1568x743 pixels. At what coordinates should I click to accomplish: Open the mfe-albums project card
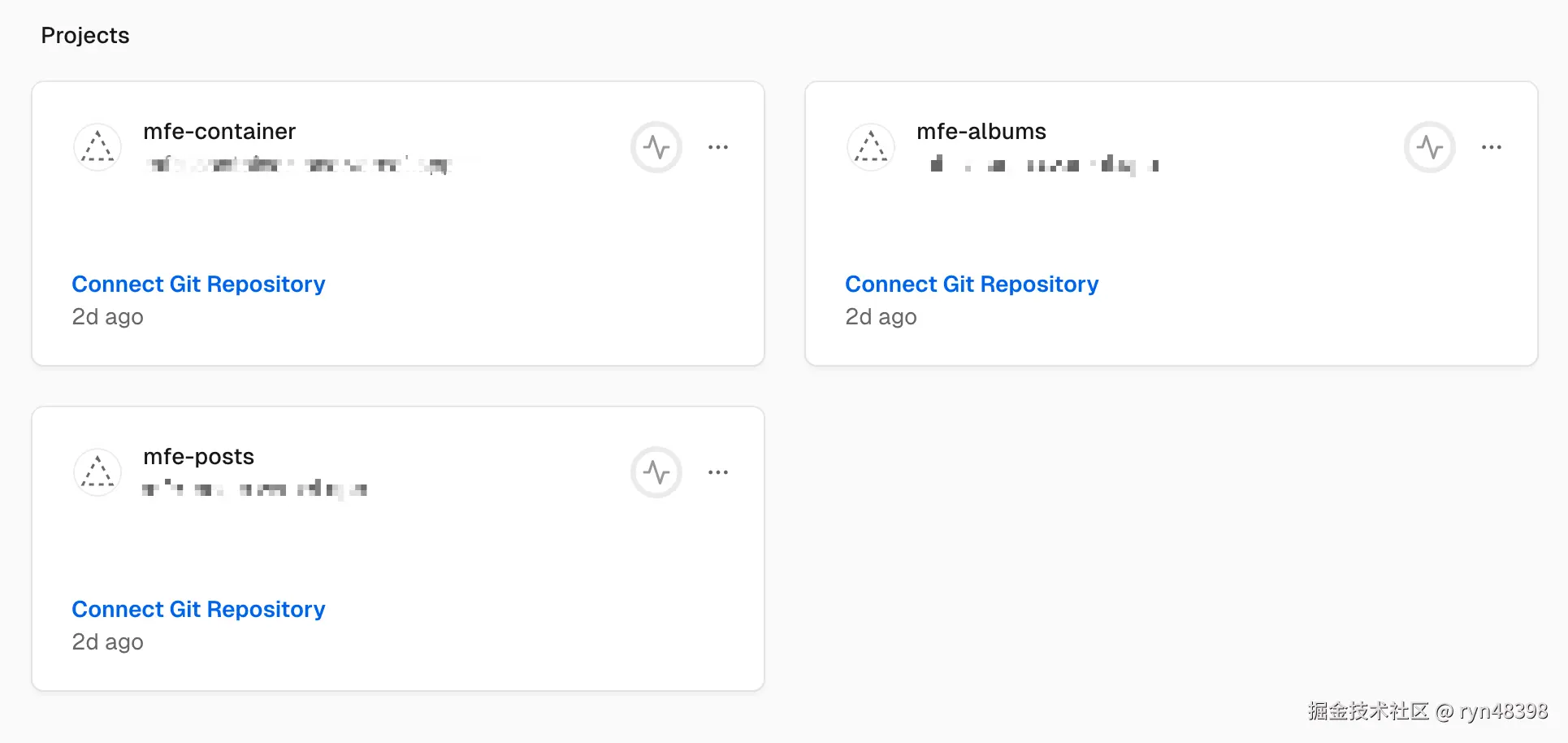pyautogui.click(x=1172, y=223)
